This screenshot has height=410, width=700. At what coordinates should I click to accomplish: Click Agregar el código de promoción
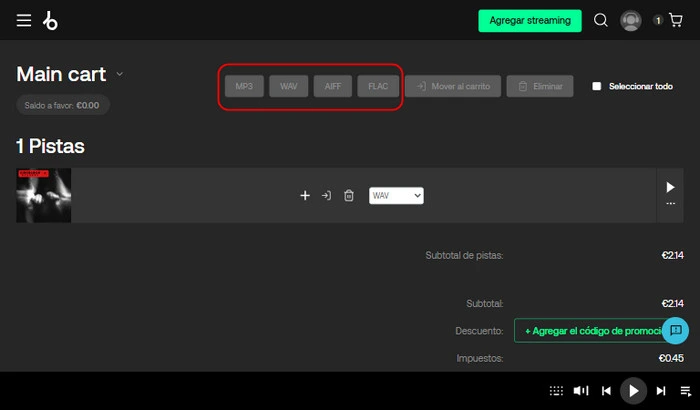[x=595, y=331]
